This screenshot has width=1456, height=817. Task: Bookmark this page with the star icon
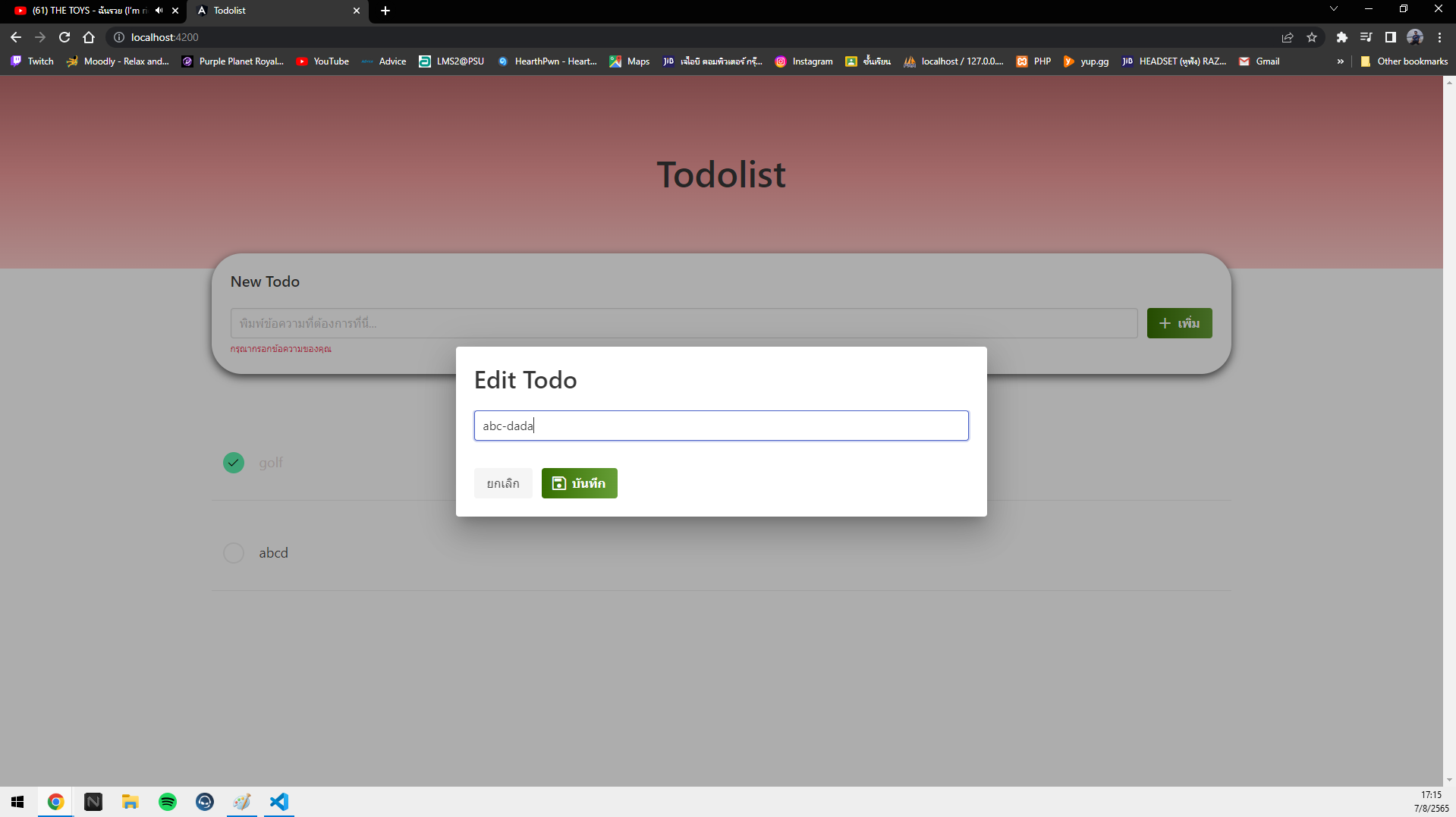click(x=1312, y=37)
